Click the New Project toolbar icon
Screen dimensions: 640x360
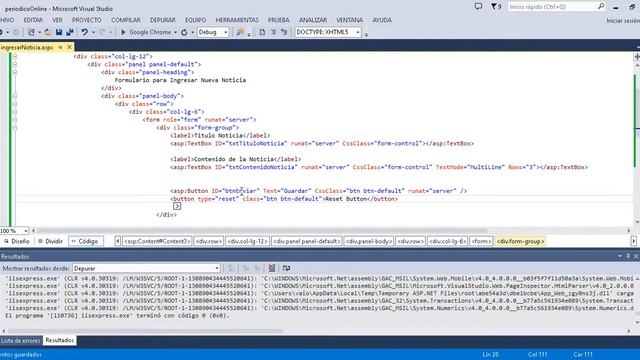coord(31,32)
